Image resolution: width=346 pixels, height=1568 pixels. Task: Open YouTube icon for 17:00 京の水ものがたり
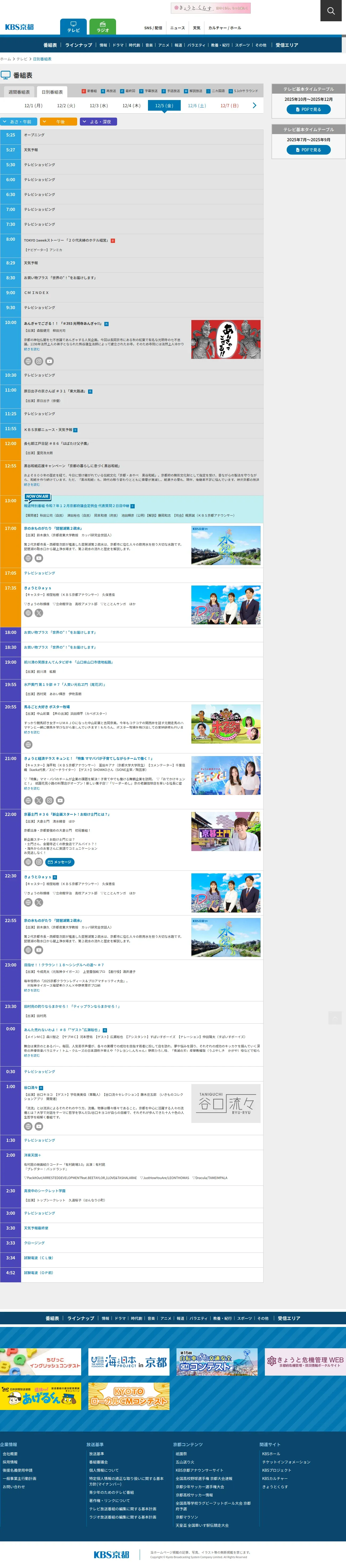39,558
